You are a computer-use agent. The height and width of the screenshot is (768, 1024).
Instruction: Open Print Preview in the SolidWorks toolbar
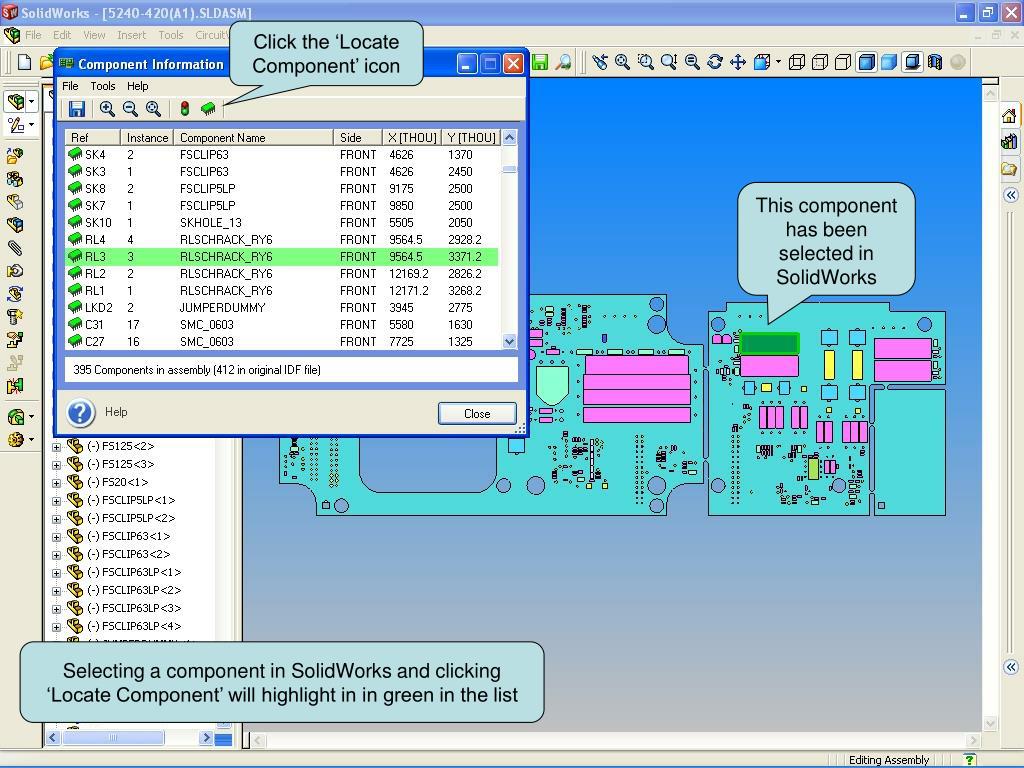(x=563, y=62)
